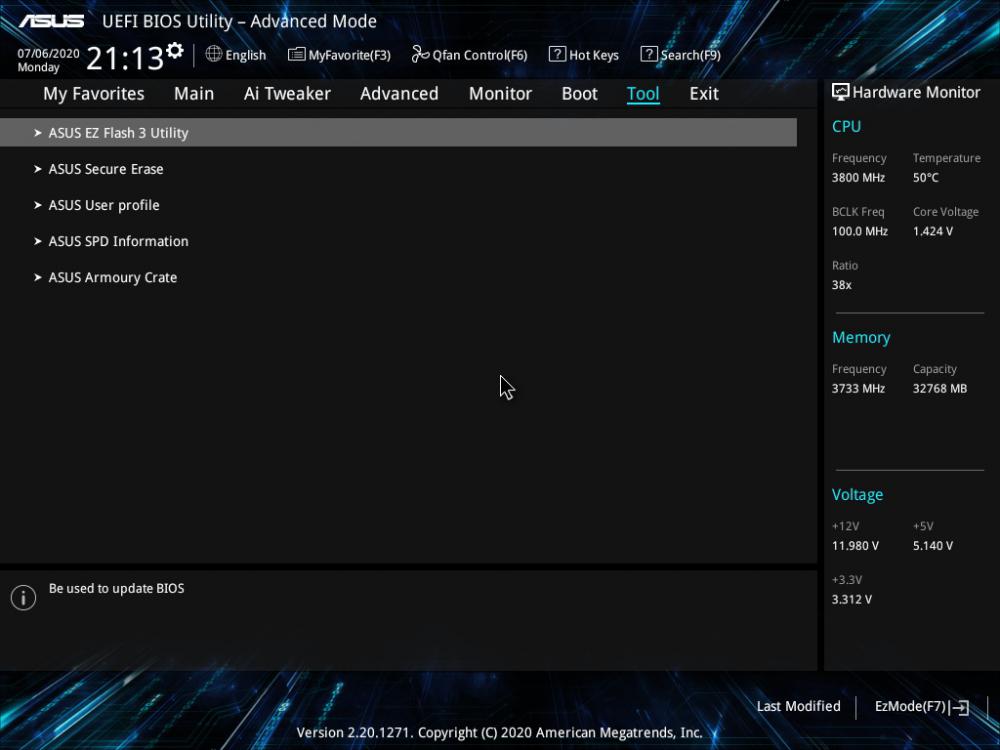Image resolution: width=1000 pixels, height=750 pixels.
Task: Open ASUS EZ Flash 3 Utility
Action: (x=398, y=133)
